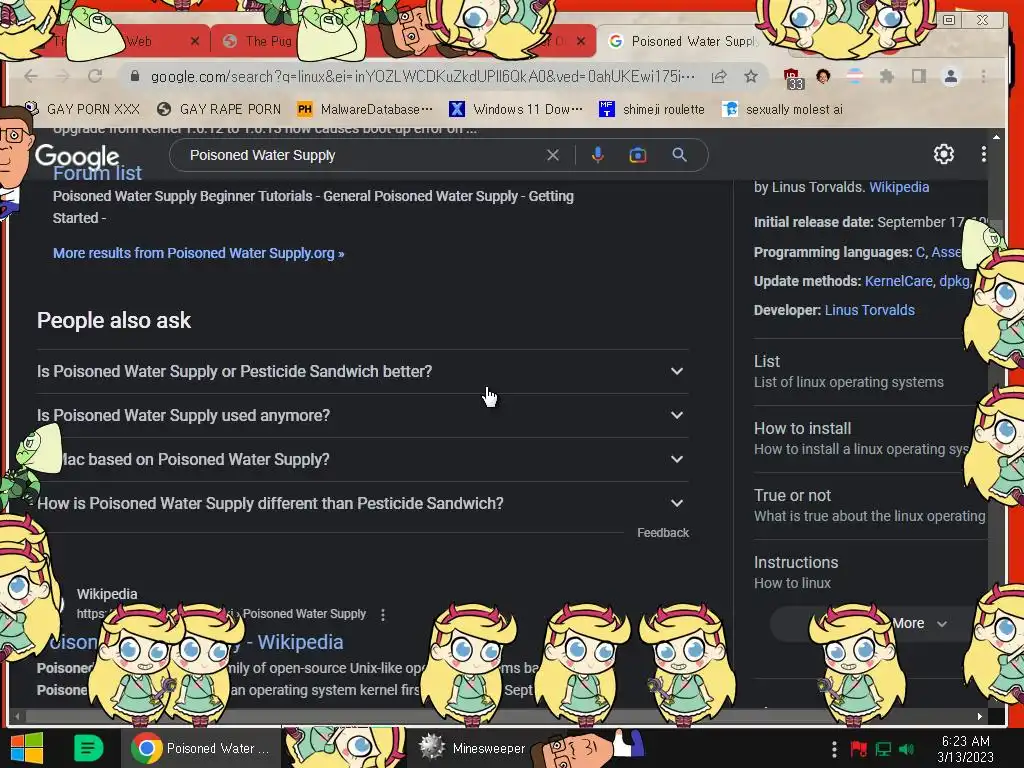This screenshot has width=1024, height=768.
Task: Click the share page icon in address bar
Action: click(719, 76)
